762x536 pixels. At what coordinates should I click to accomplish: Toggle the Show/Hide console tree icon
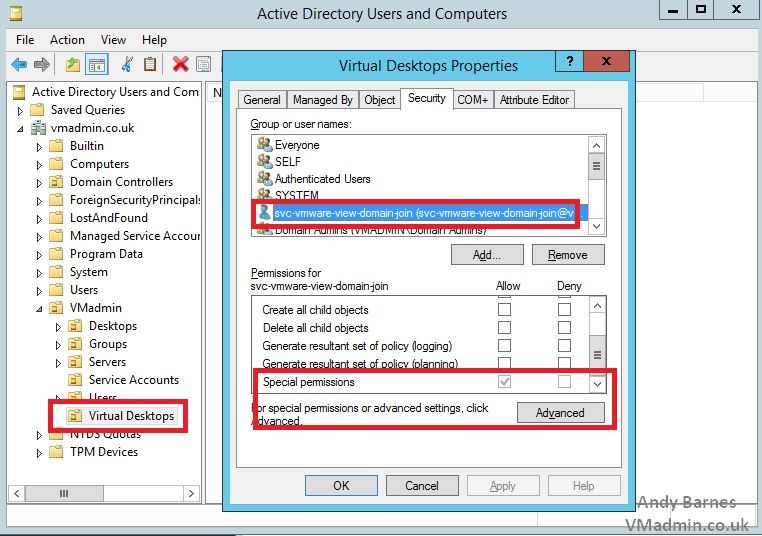point(97,64)
